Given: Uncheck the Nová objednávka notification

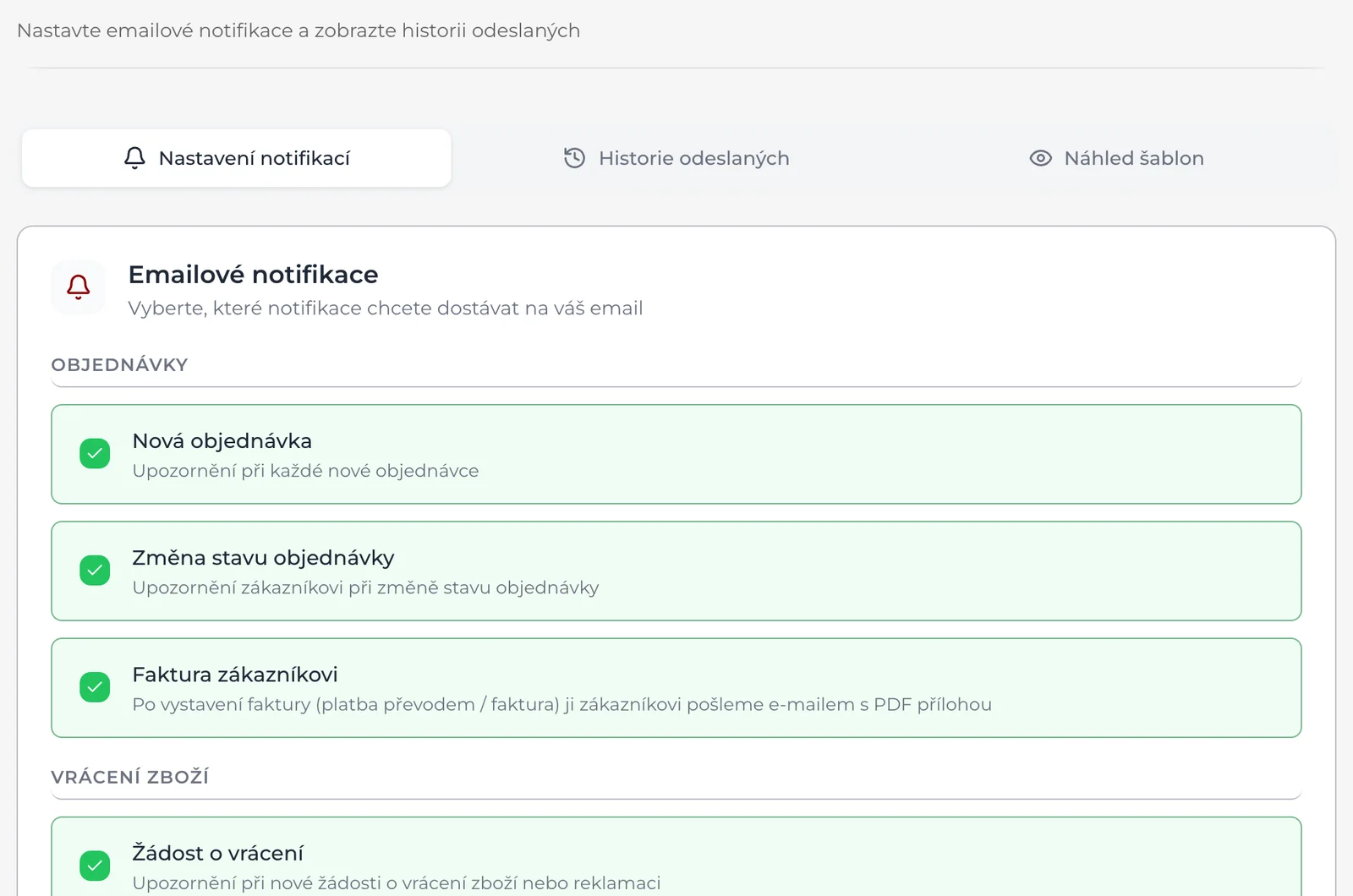Looking at the screenshot, I should 95,454.
